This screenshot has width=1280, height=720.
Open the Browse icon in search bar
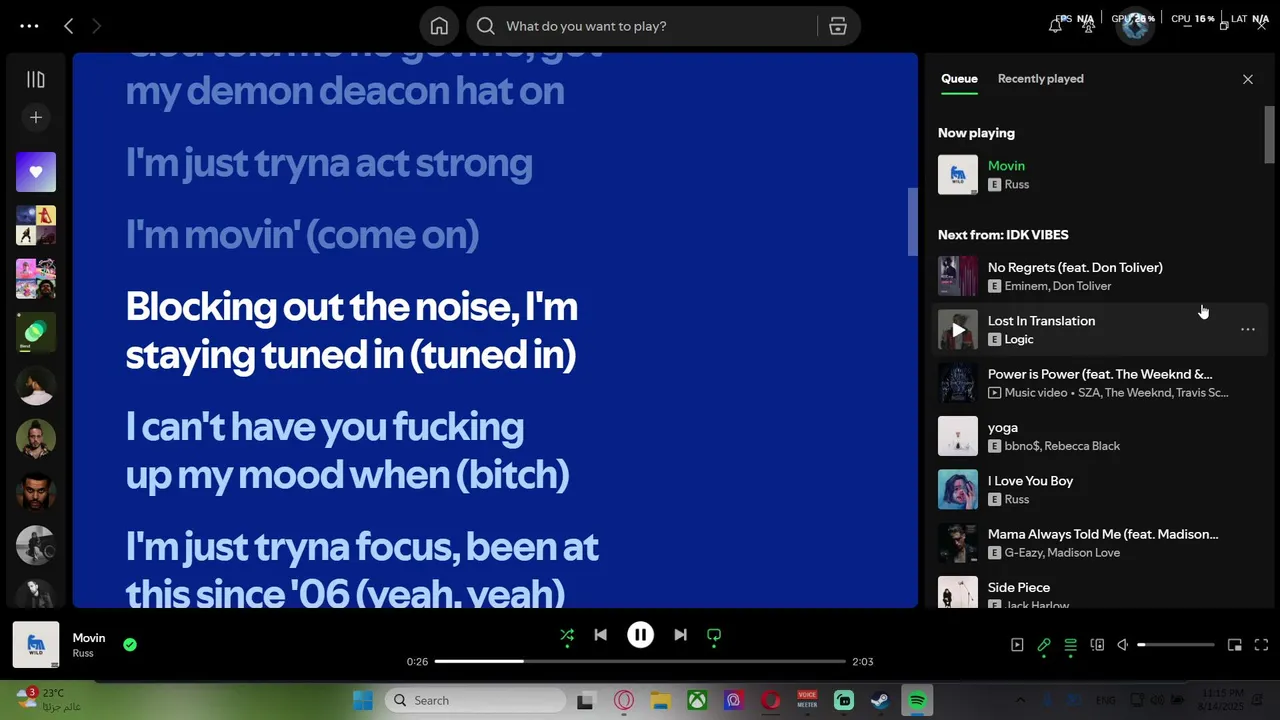point(838,26)
